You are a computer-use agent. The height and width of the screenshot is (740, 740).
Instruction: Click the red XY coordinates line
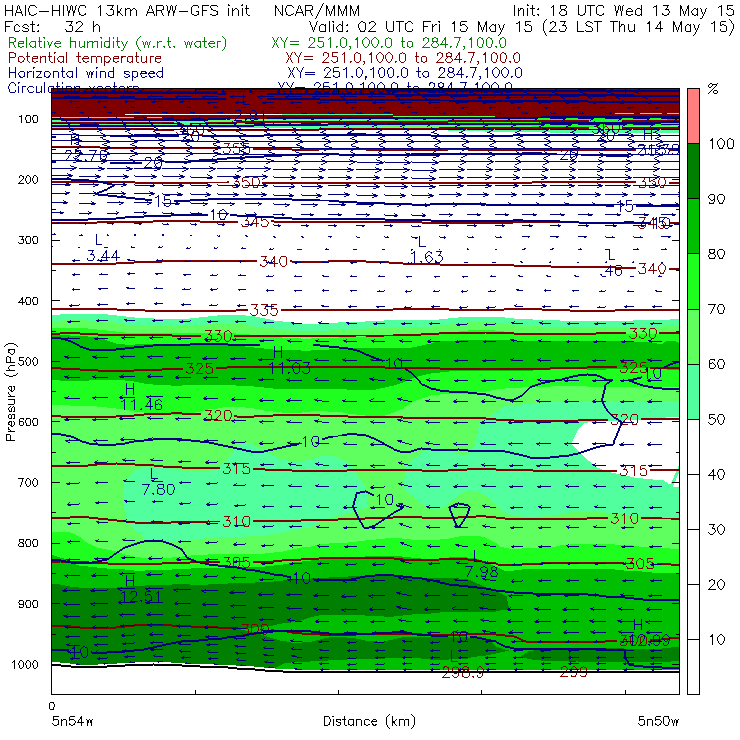[x=403, y=58]
